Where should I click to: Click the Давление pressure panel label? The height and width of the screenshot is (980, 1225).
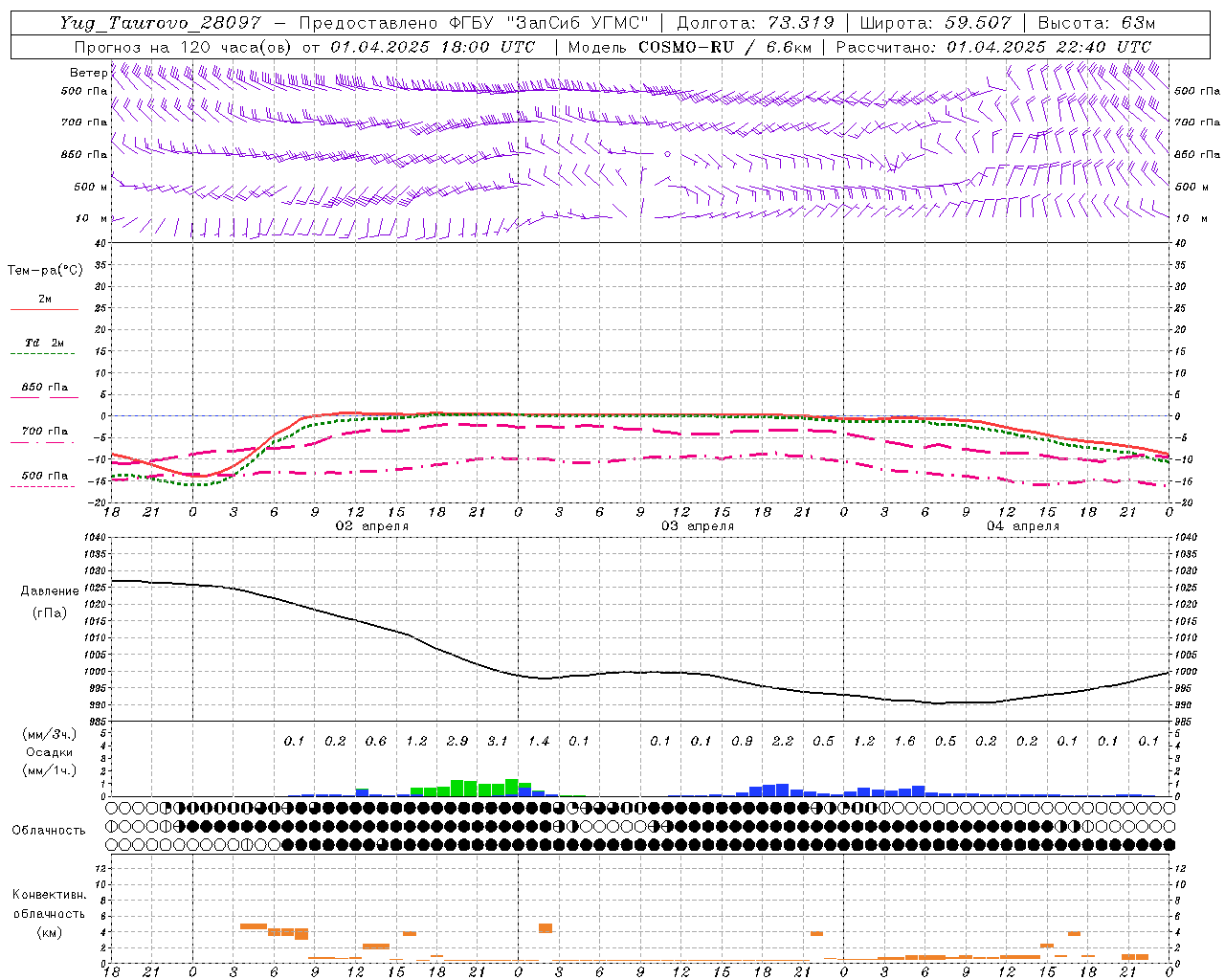click(50, 591)
